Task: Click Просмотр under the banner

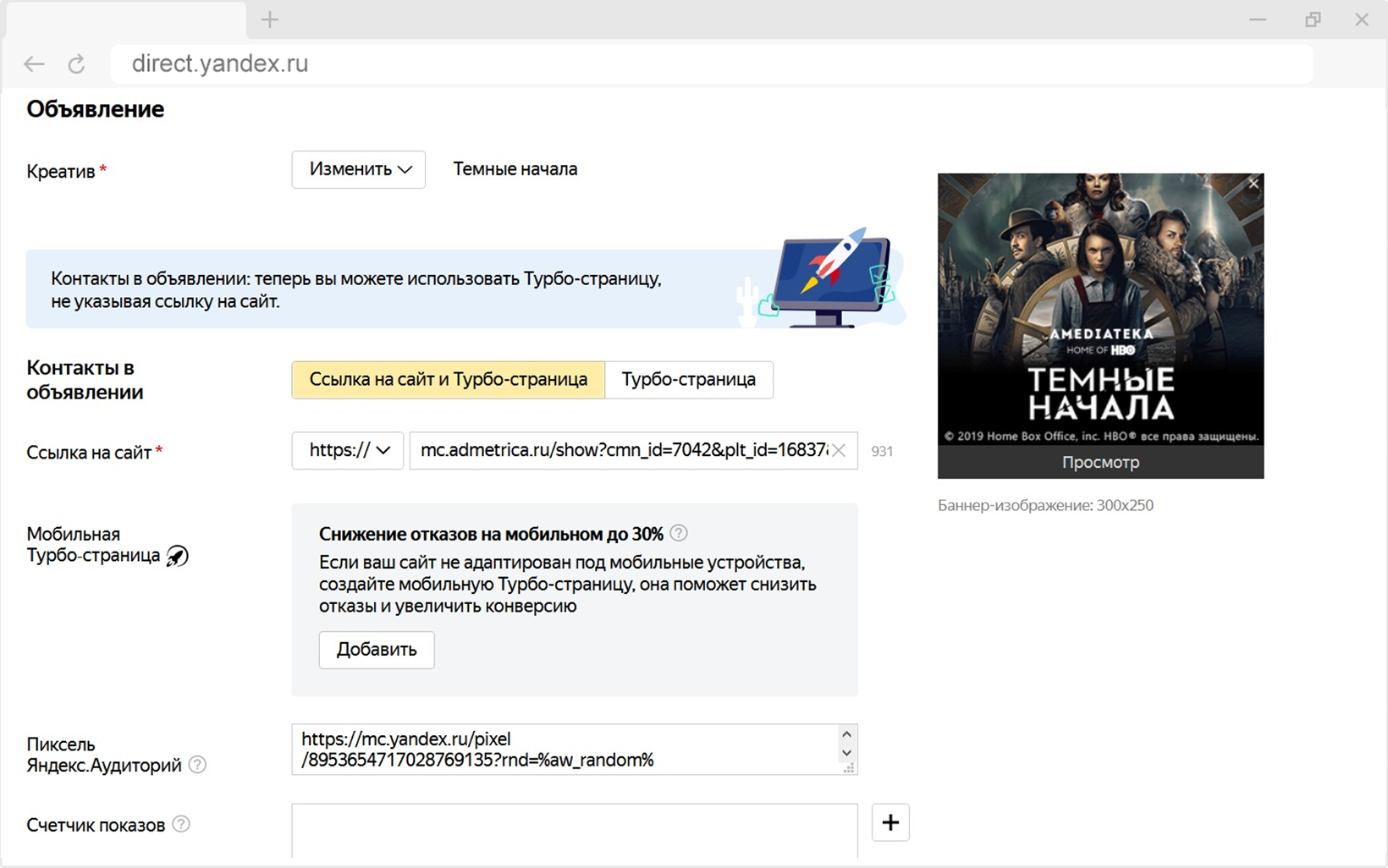Action: coord(1100,463)
